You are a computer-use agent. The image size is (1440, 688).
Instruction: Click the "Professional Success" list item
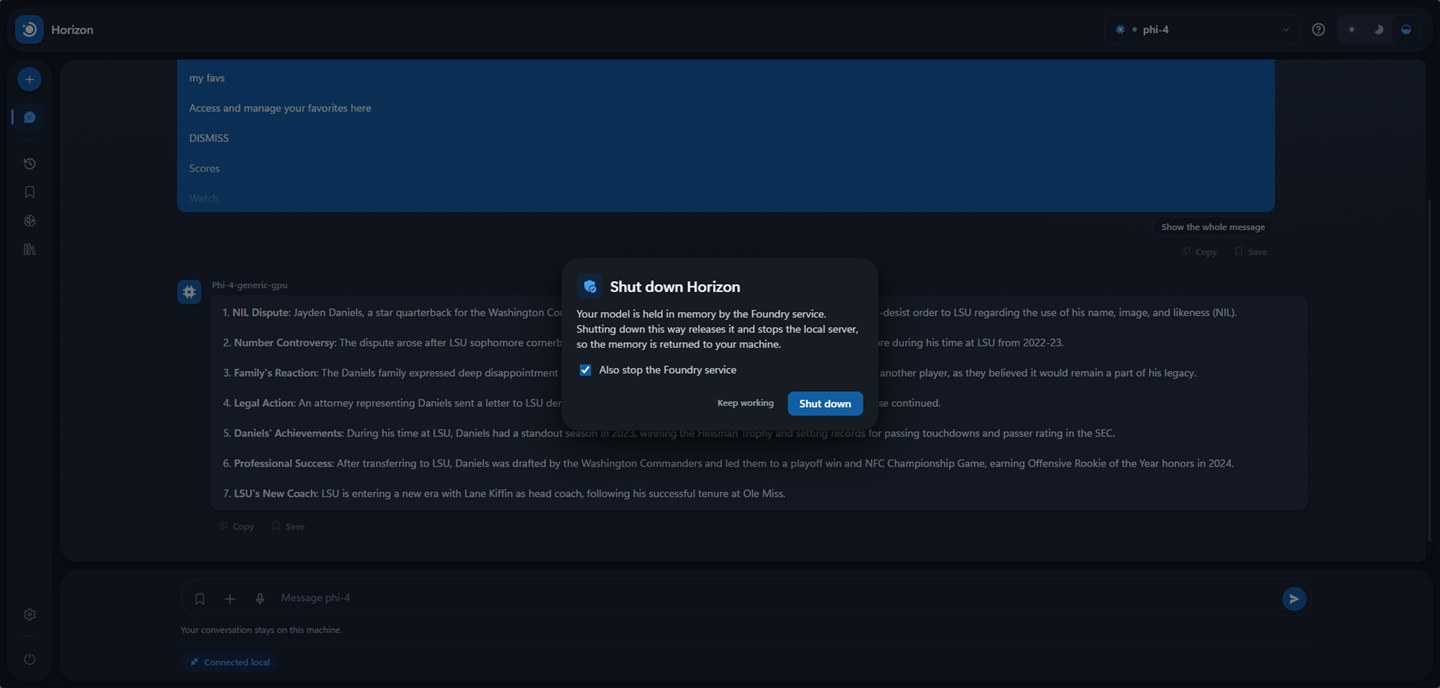[729, 463]
